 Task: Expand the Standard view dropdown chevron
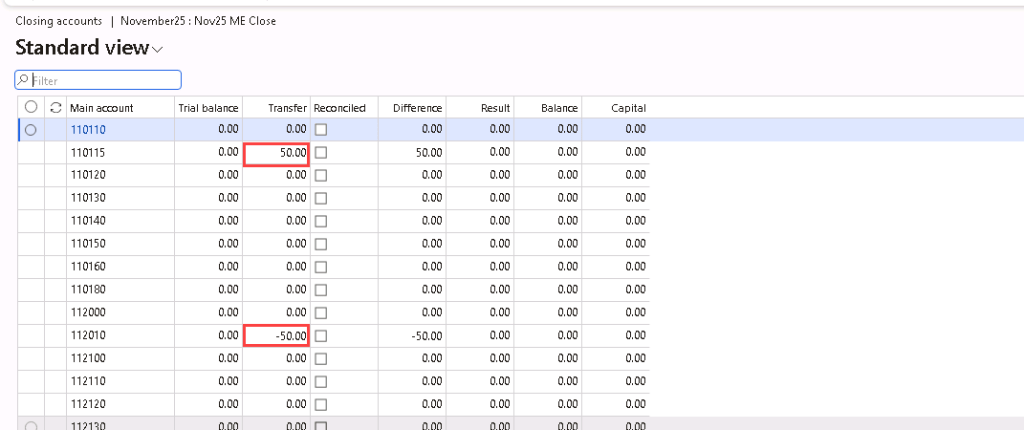[158, 49]
